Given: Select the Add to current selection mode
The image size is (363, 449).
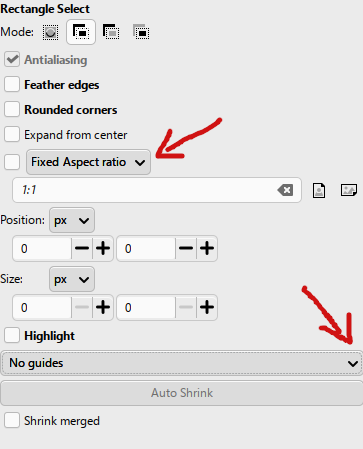Looking at the screenshot, I should pos(81,32).
